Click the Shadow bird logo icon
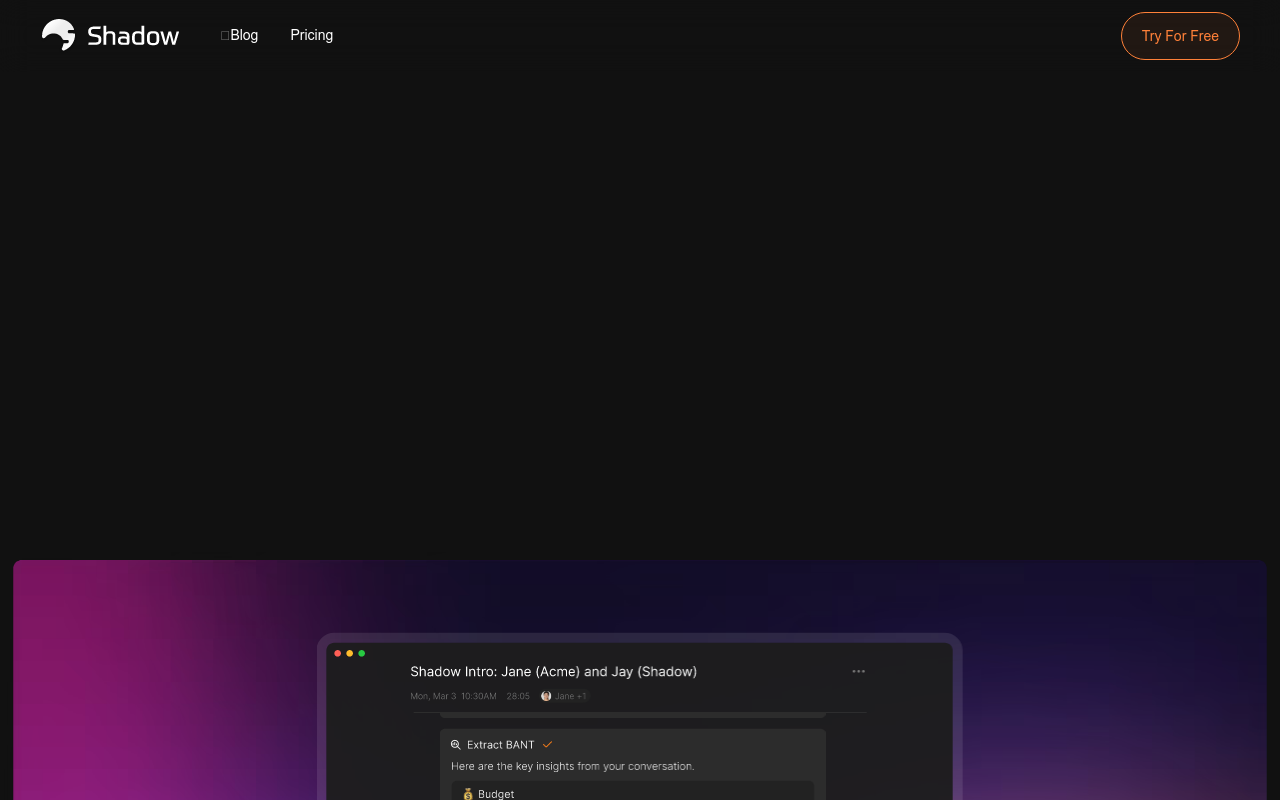 [59, 35]
